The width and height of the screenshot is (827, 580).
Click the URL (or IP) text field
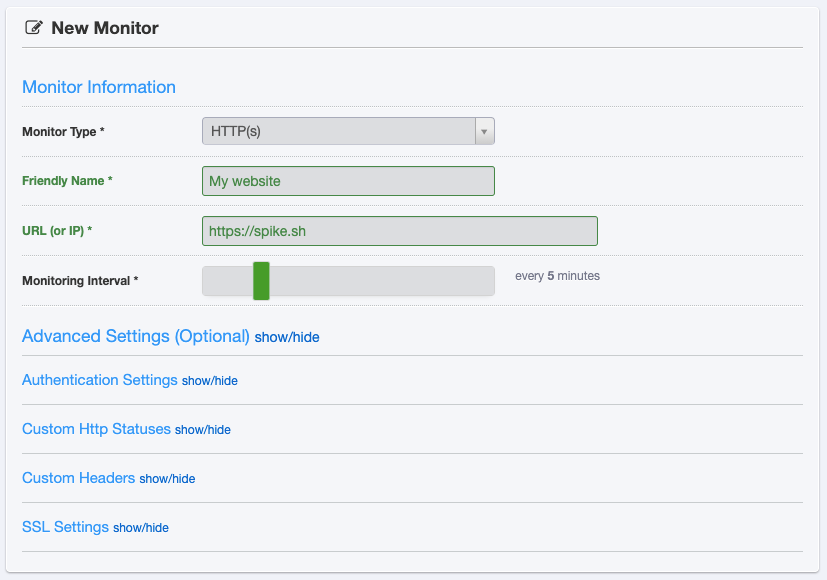tap(399, 231)
